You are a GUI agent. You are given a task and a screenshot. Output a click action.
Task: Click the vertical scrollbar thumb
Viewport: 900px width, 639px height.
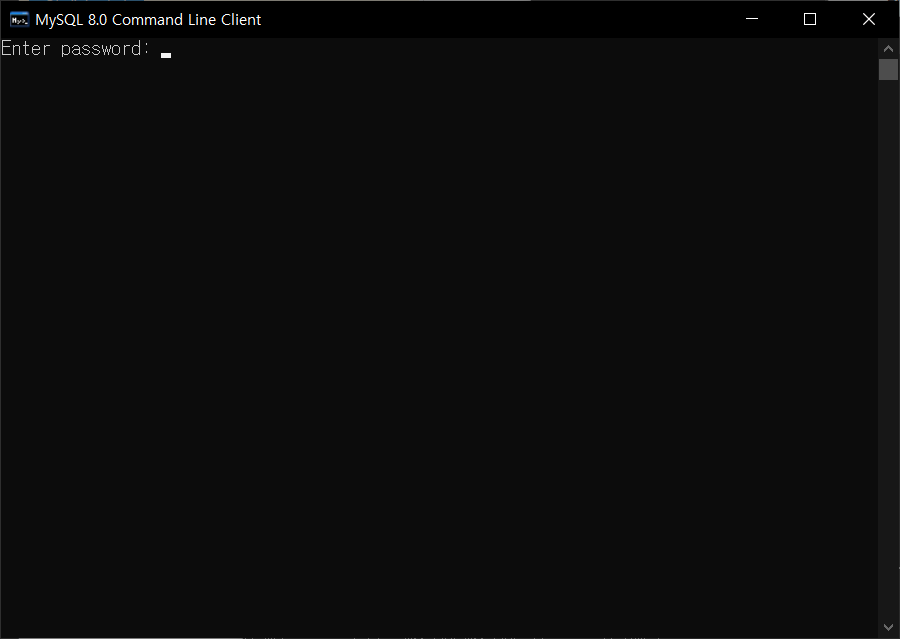tap(888, 69)
